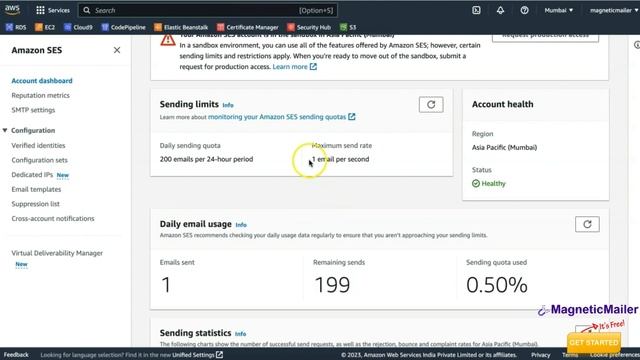Open the help question mark icon
Viewport: 640px width, 360px height.
(524, 10)
